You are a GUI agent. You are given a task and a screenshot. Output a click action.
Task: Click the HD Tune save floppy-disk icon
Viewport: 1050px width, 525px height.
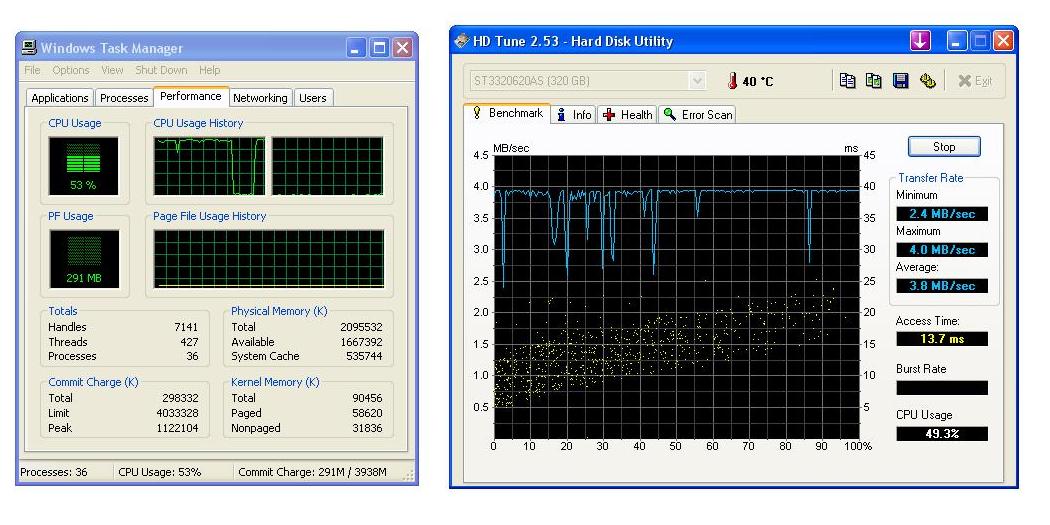pos(901,80)
